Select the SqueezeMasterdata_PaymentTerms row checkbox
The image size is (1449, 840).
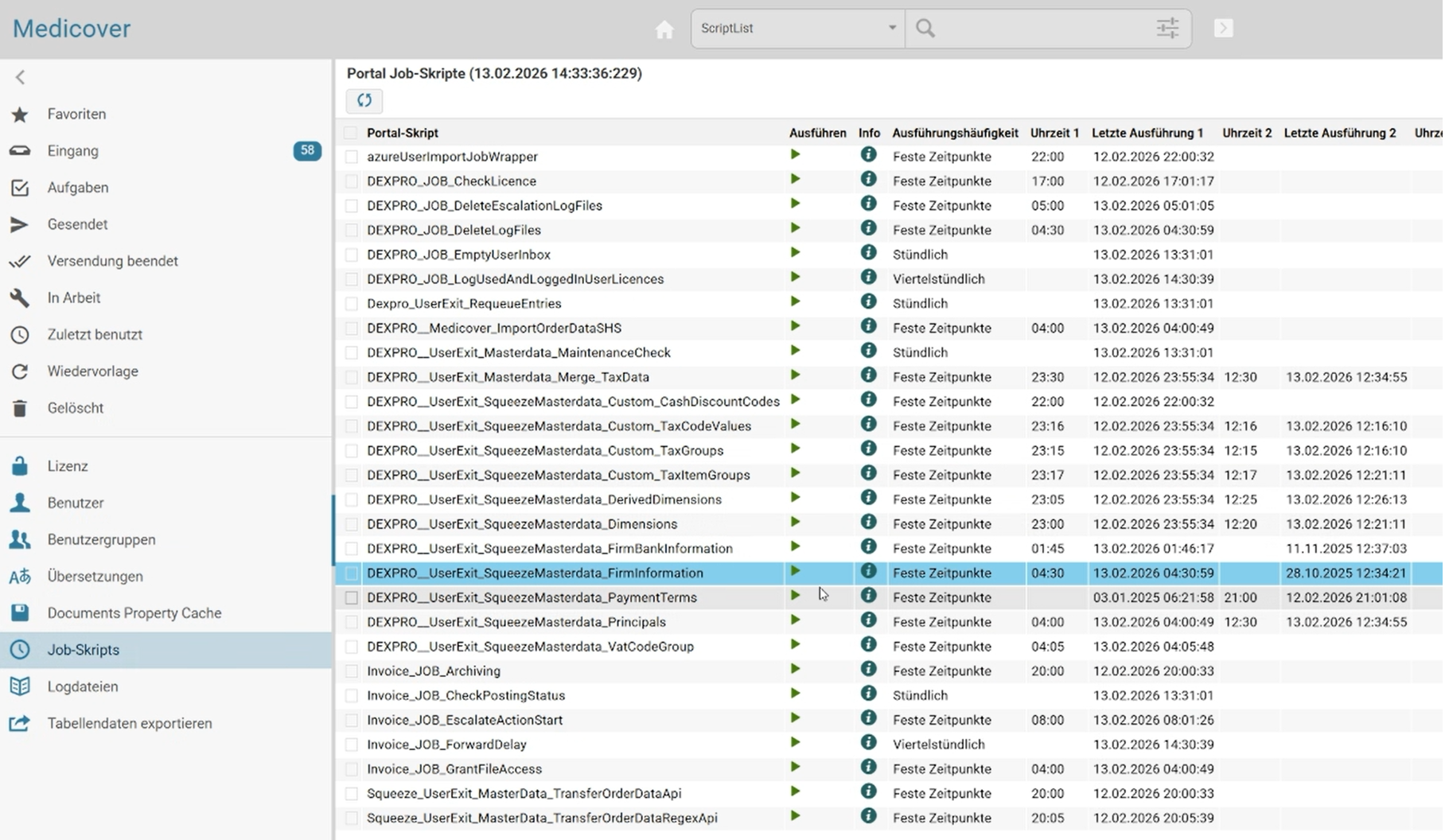[351, 598]
